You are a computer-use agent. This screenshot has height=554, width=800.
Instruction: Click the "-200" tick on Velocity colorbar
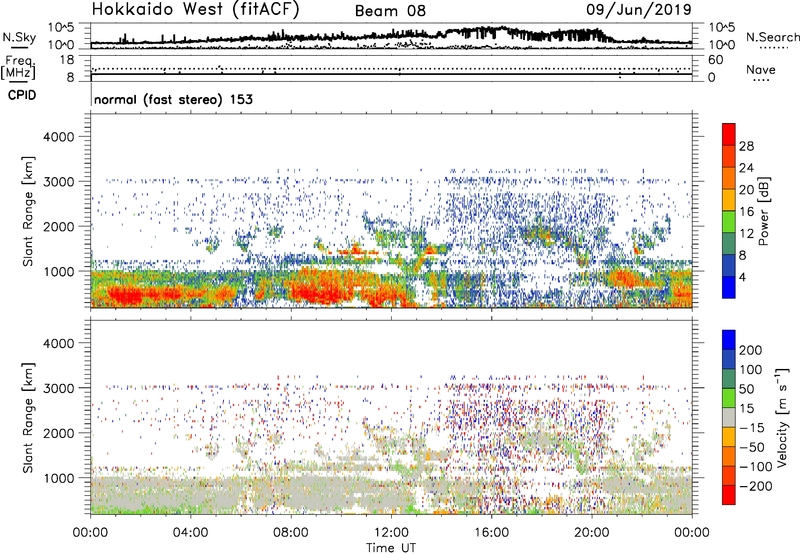tap(756, 486)
